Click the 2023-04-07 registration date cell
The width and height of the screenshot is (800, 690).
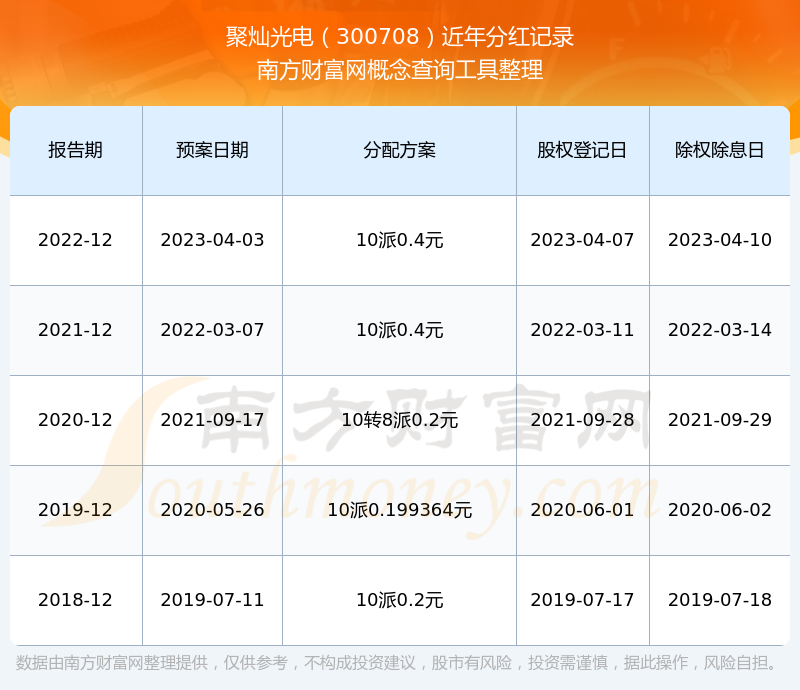tap(582, 240)
